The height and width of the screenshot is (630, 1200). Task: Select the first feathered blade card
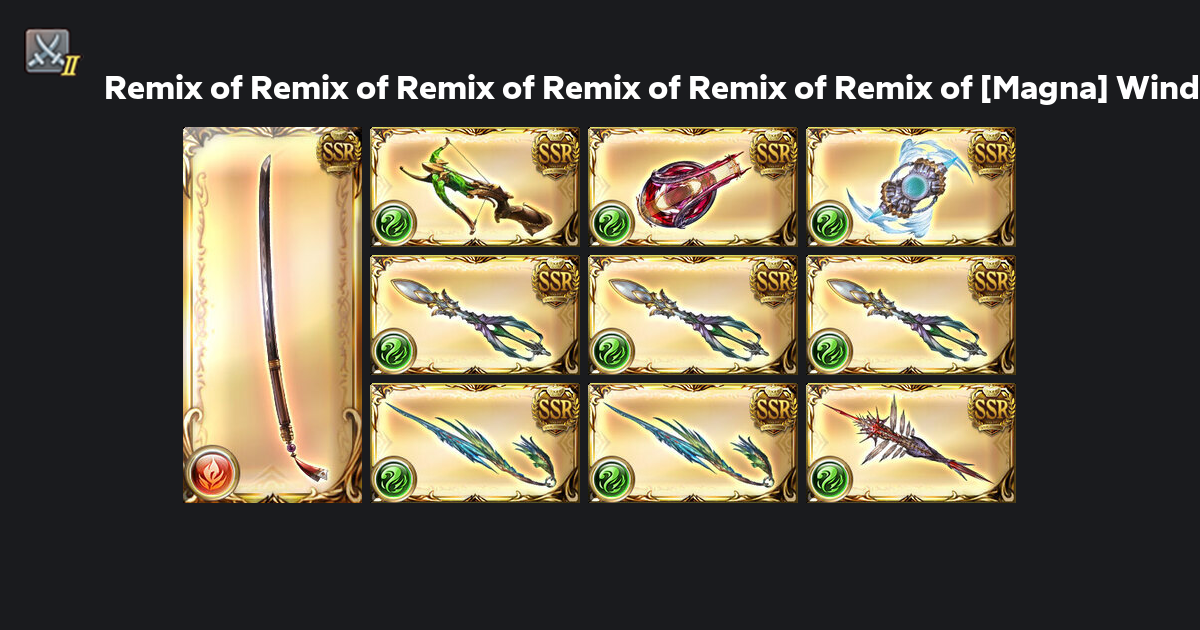click(476, 443)
